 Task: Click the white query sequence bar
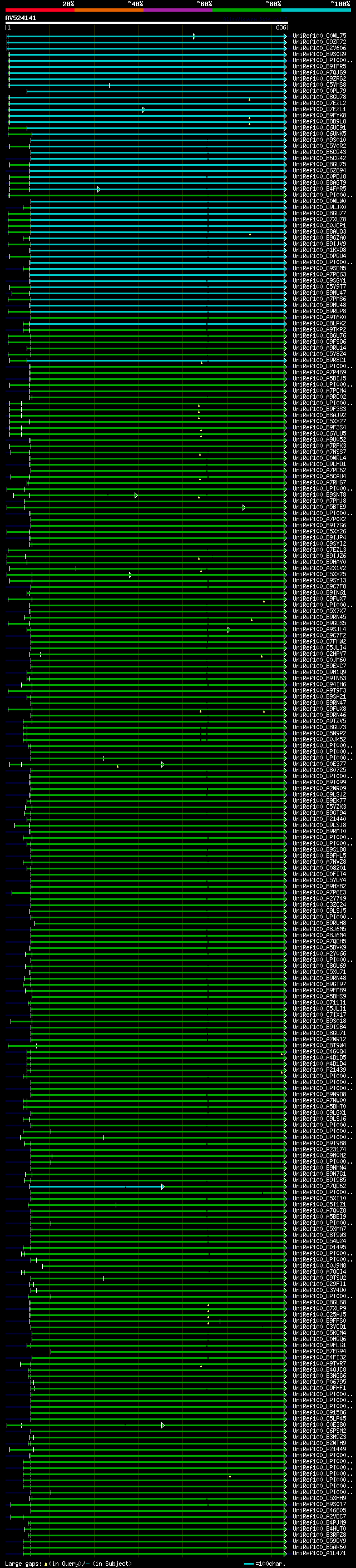click(x=147, y=22)
